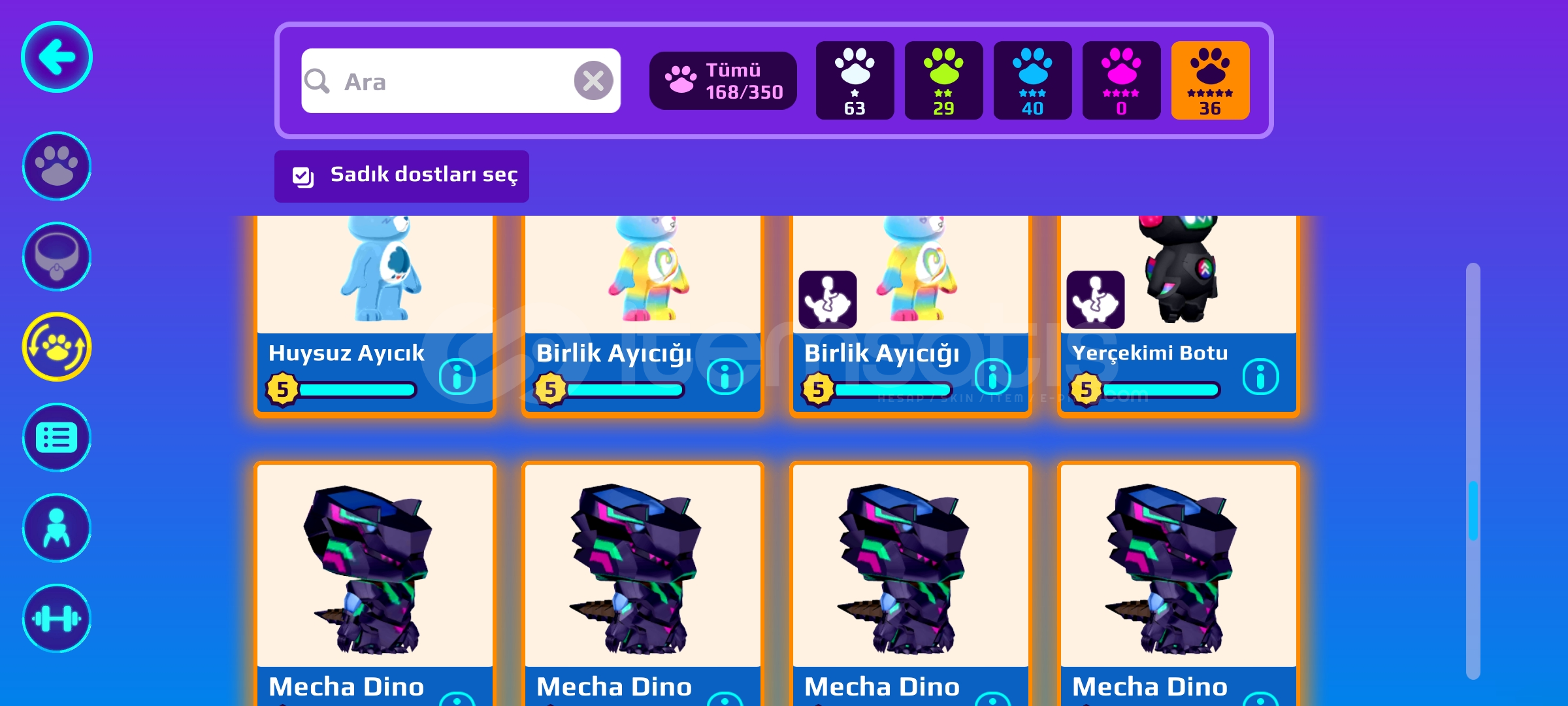Show info for Yerçekimi Botu pet
Screen dimensions: 1568x706
pos(1261,377)
